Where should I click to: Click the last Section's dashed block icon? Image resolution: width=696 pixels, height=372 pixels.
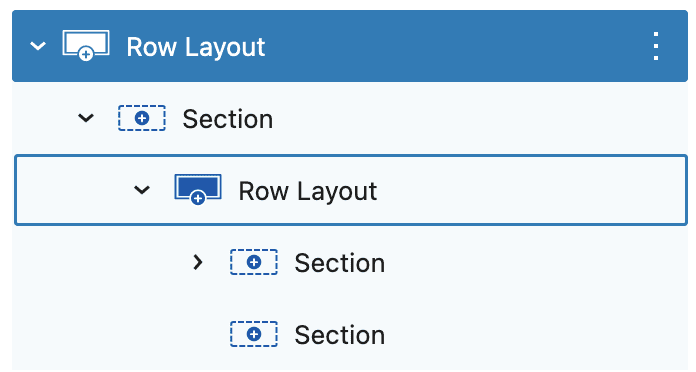pyautogui.click(x=254, y=334)
